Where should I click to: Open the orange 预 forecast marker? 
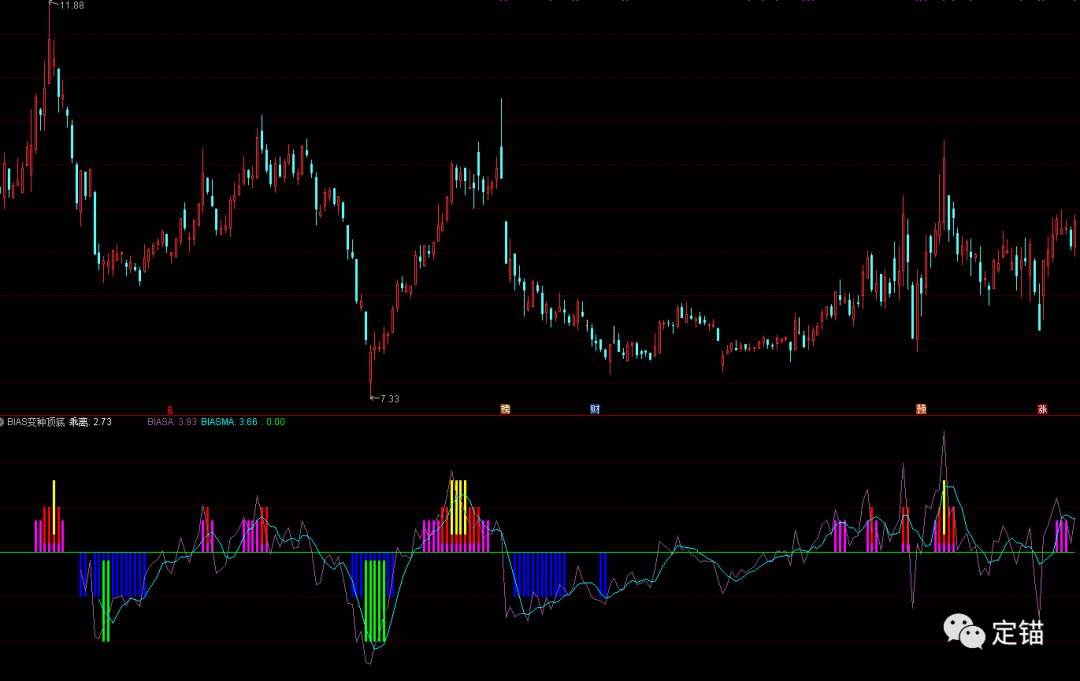(921, 409)
